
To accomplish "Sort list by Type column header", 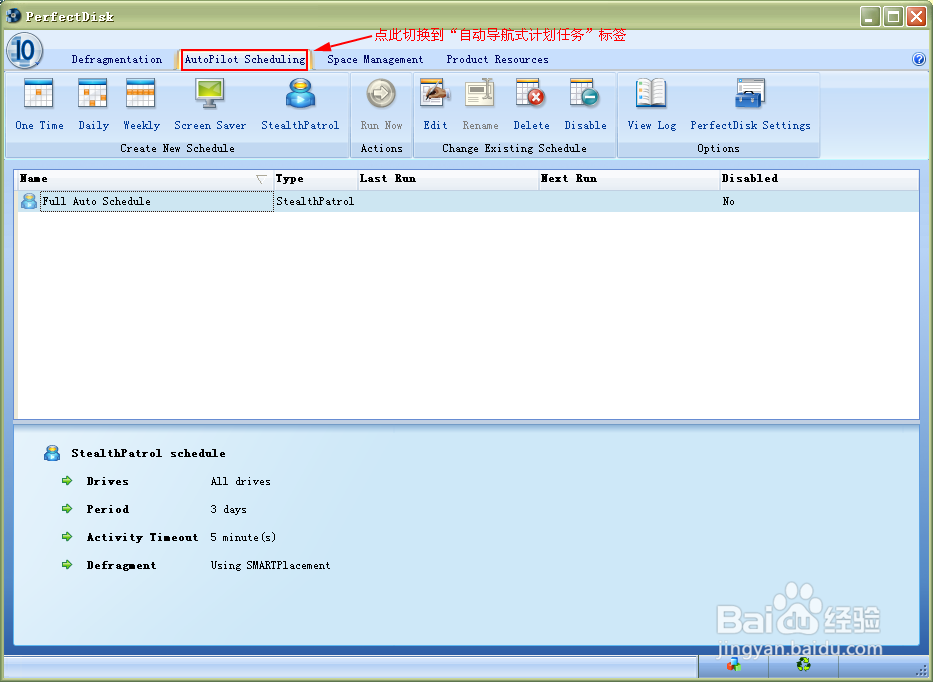I will 315,179.
